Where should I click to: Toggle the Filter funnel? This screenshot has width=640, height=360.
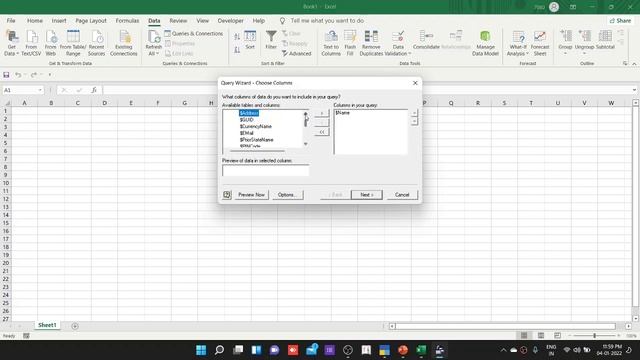(271, 40)
